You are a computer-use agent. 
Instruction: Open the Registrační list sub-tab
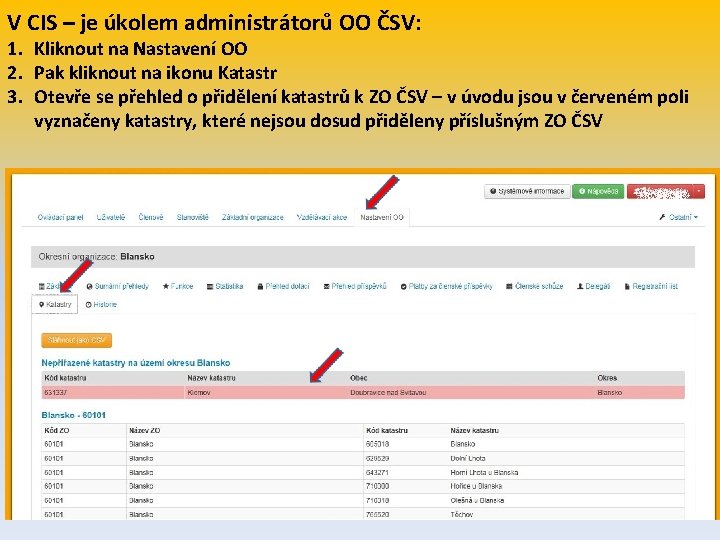(x=651, y=286)
